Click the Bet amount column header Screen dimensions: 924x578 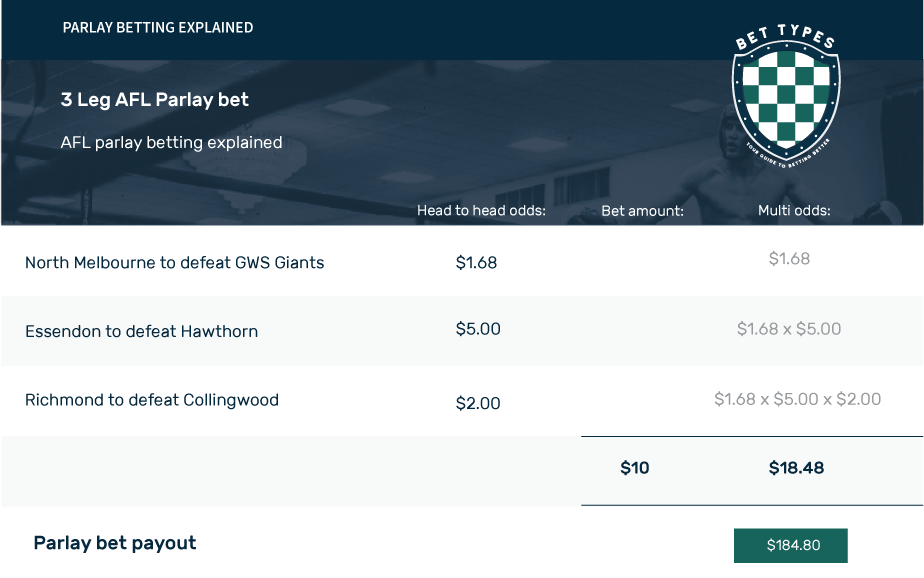coord(642,211)
